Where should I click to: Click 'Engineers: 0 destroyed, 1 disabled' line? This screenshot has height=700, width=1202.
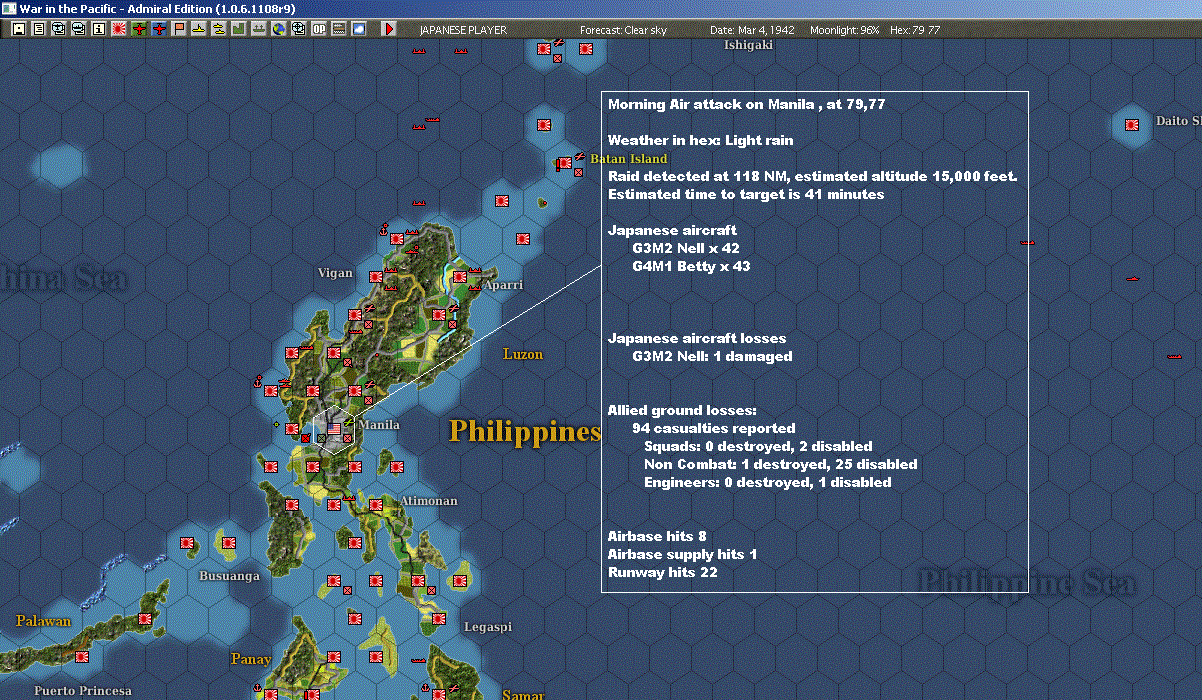tap(767, 482)
